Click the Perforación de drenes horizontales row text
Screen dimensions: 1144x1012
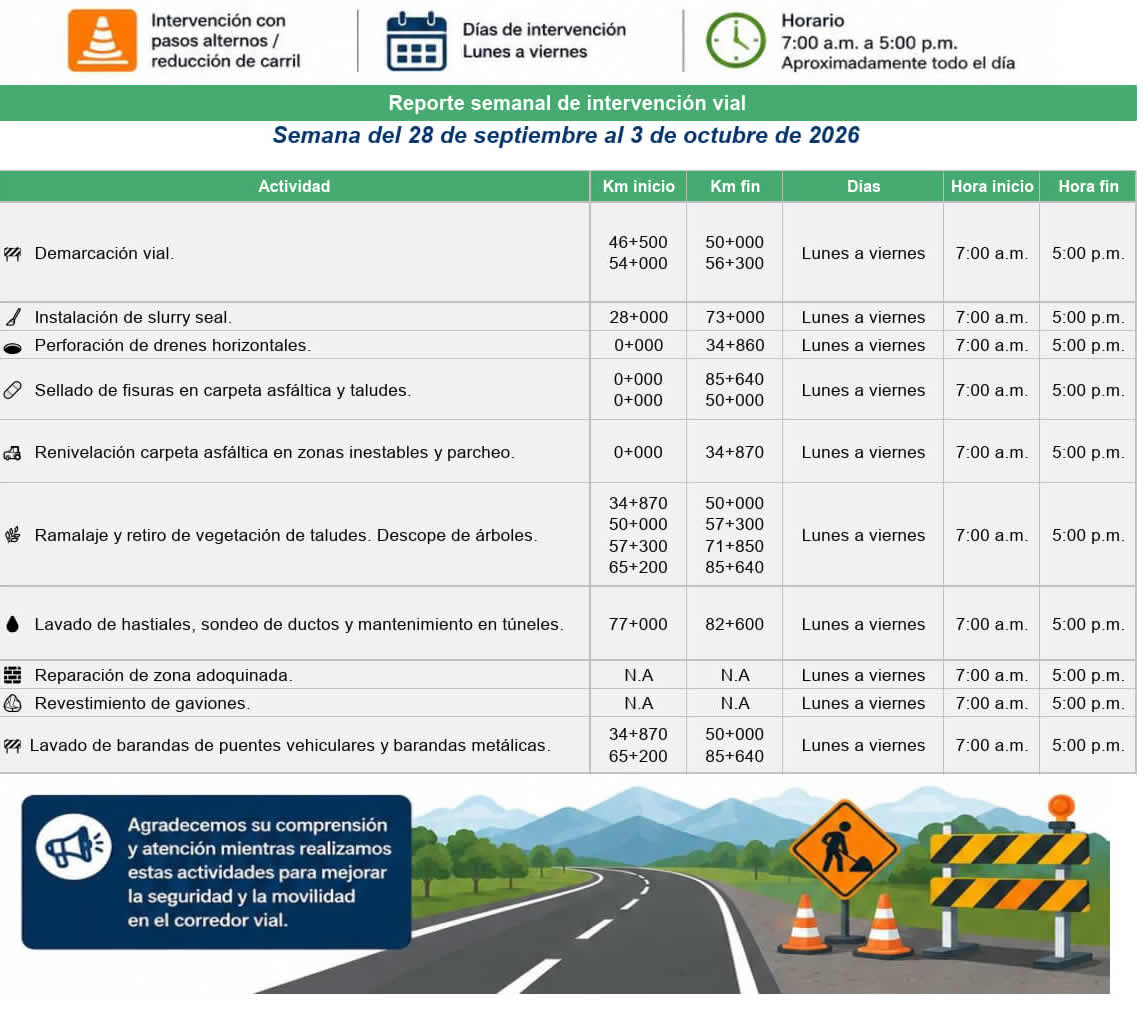[x=173, y=345]
